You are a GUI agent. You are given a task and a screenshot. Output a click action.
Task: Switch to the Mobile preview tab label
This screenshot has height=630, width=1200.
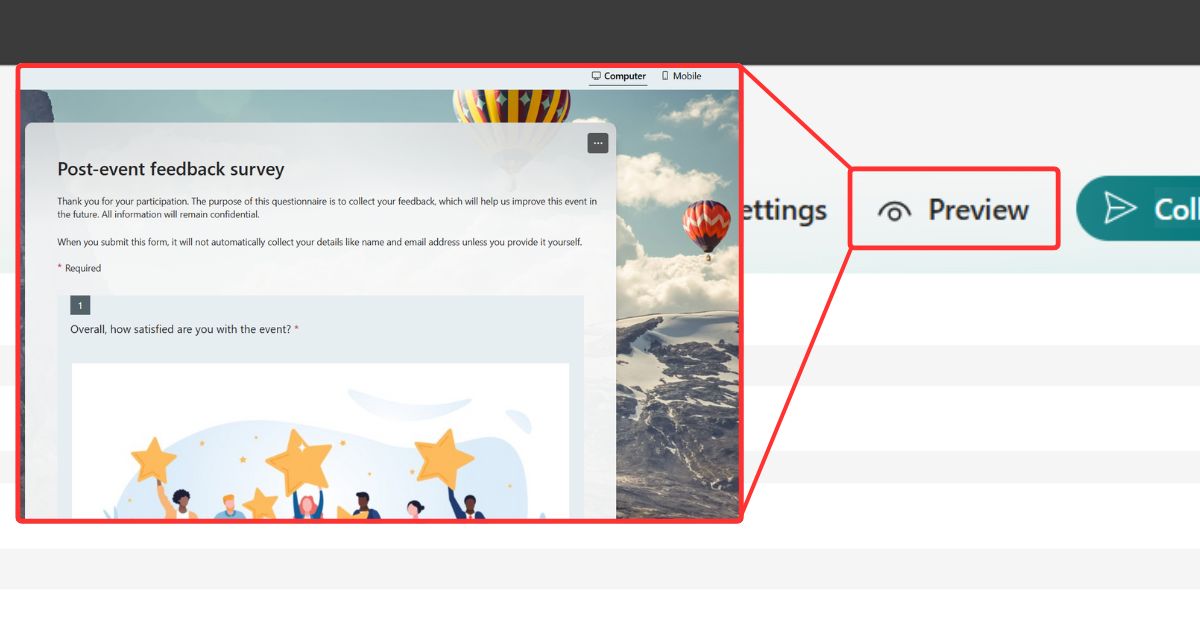[x=687, y=76]
